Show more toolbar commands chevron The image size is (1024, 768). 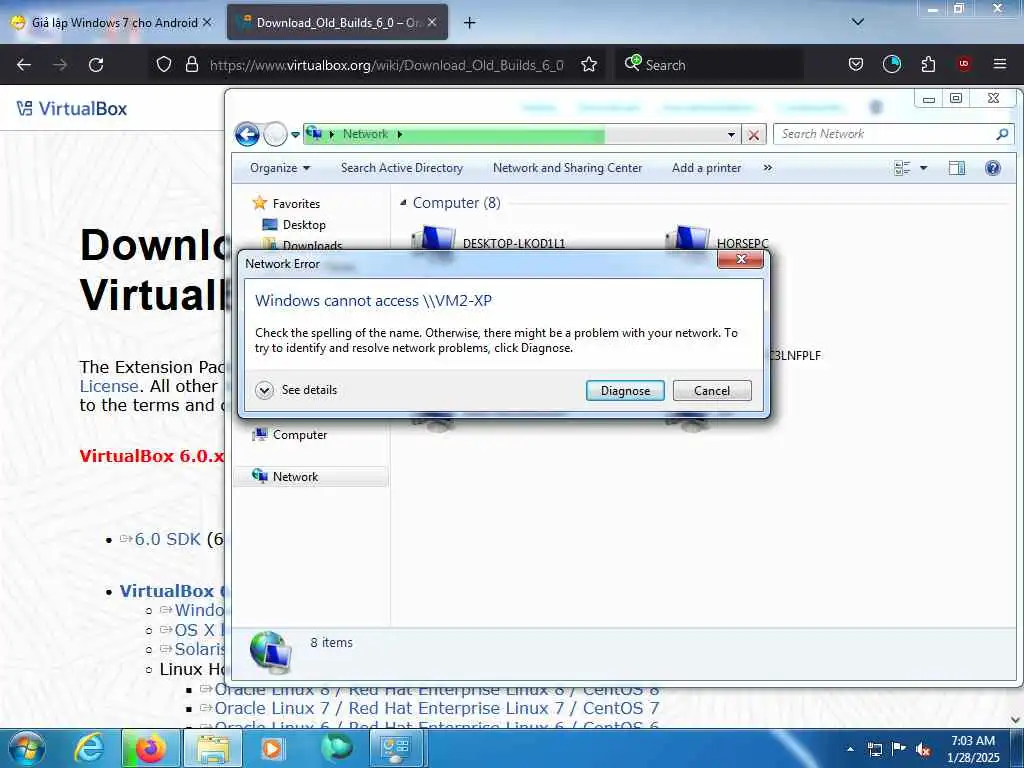[767, 168]
